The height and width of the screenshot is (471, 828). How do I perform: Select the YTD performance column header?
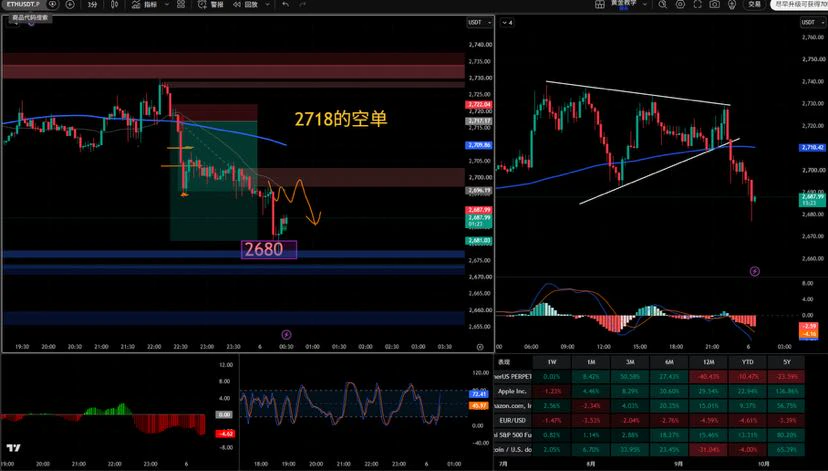click(x=747, y=362)
